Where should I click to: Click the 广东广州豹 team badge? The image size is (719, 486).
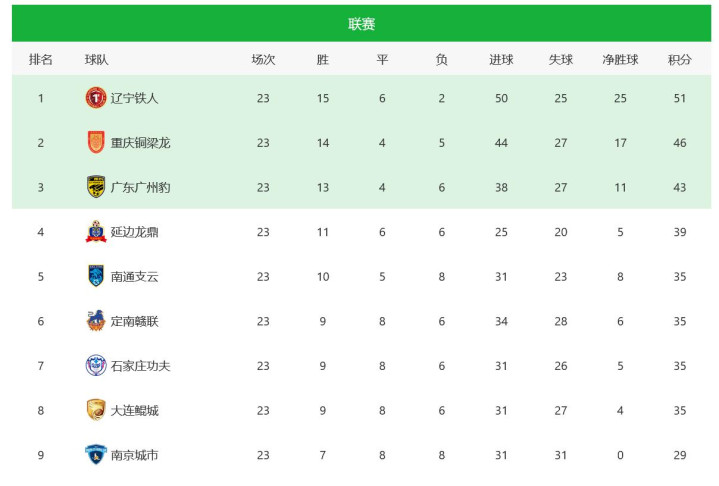coord(95,187)
